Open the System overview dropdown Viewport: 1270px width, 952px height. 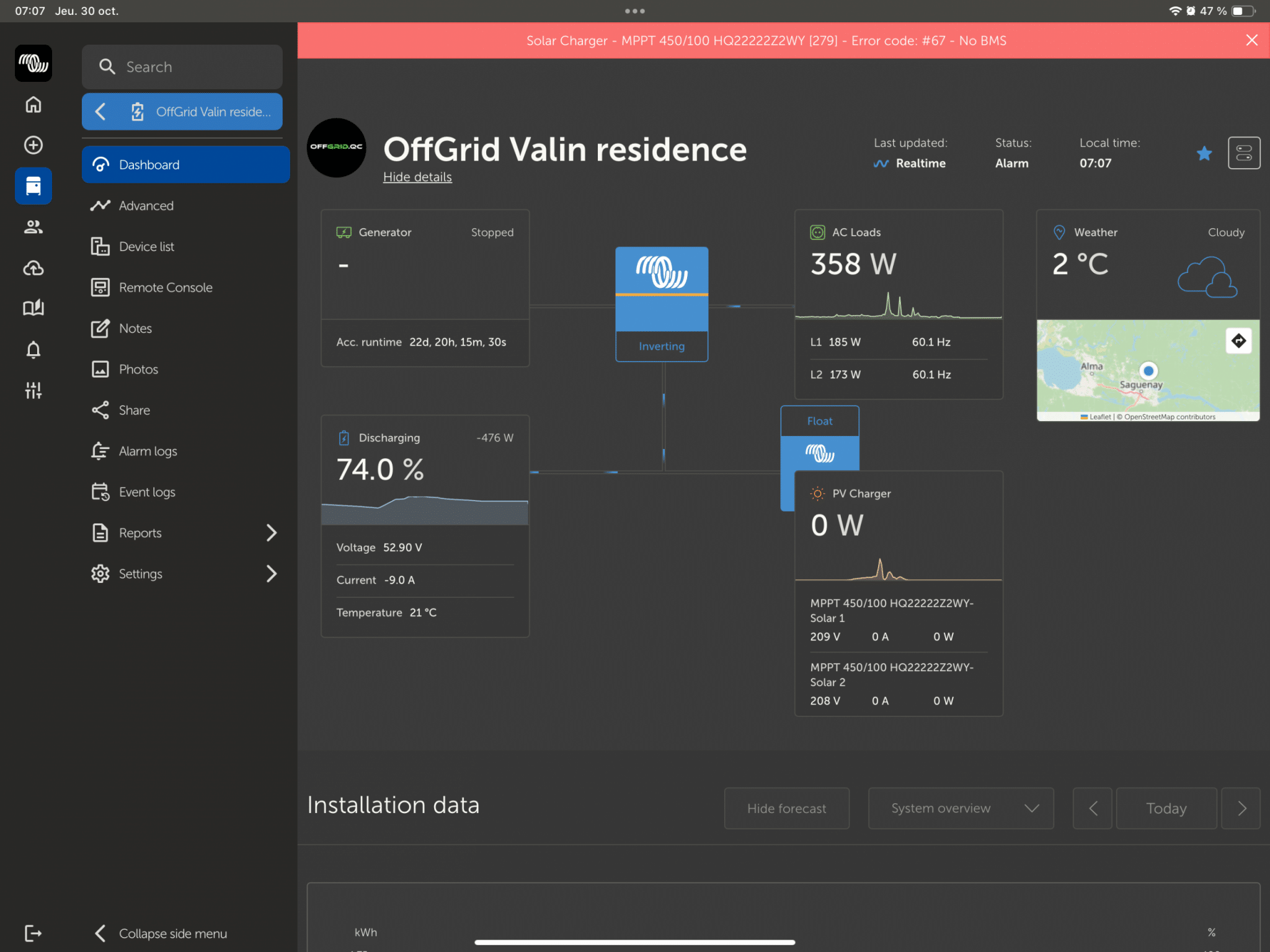tap(961, 808)
